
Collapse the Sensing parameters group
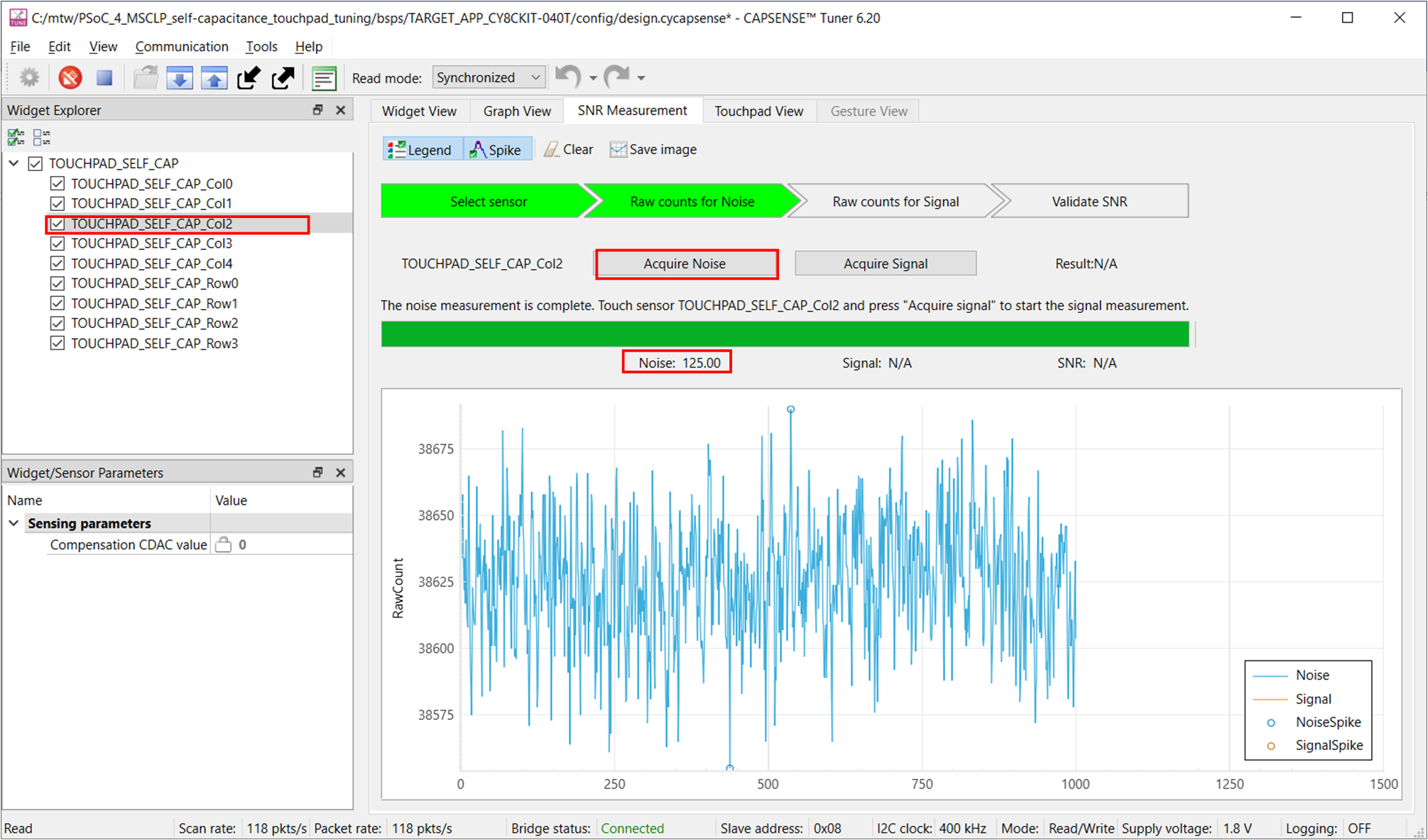click(13, 523)
